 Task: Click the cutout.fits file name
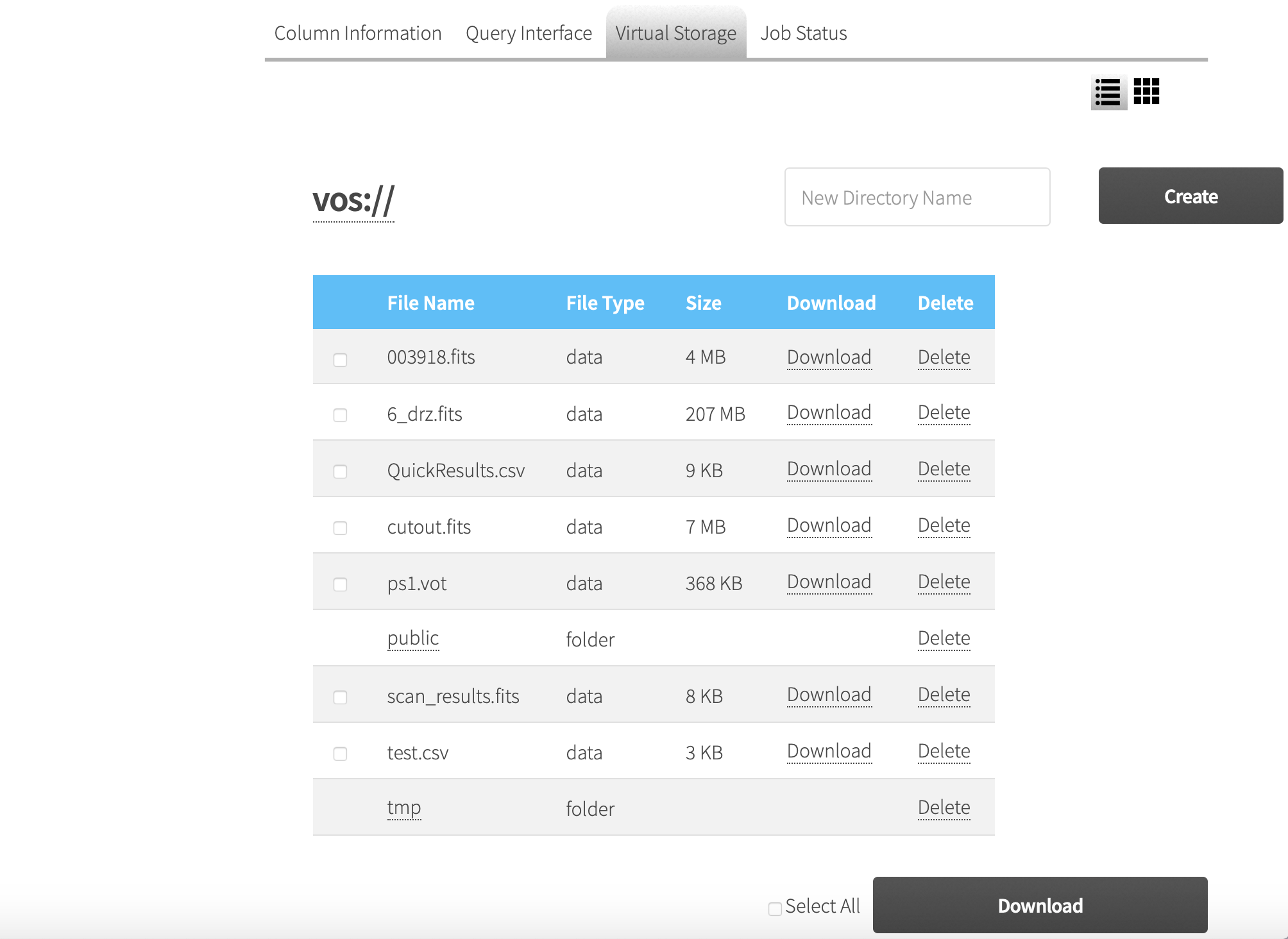(429, 527)
